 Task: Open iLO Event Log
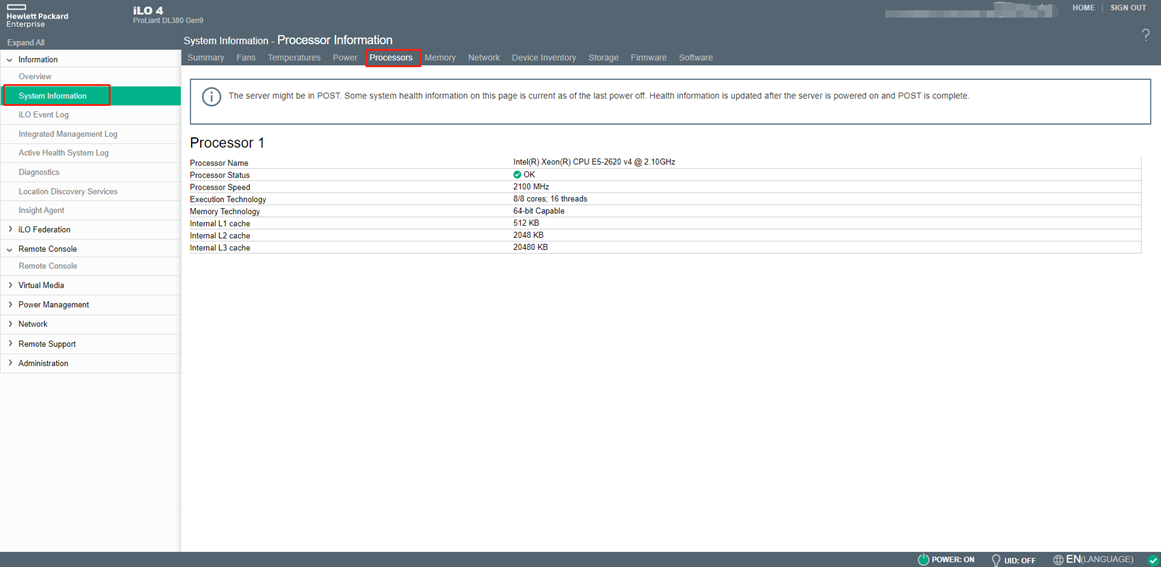[44, 115]
